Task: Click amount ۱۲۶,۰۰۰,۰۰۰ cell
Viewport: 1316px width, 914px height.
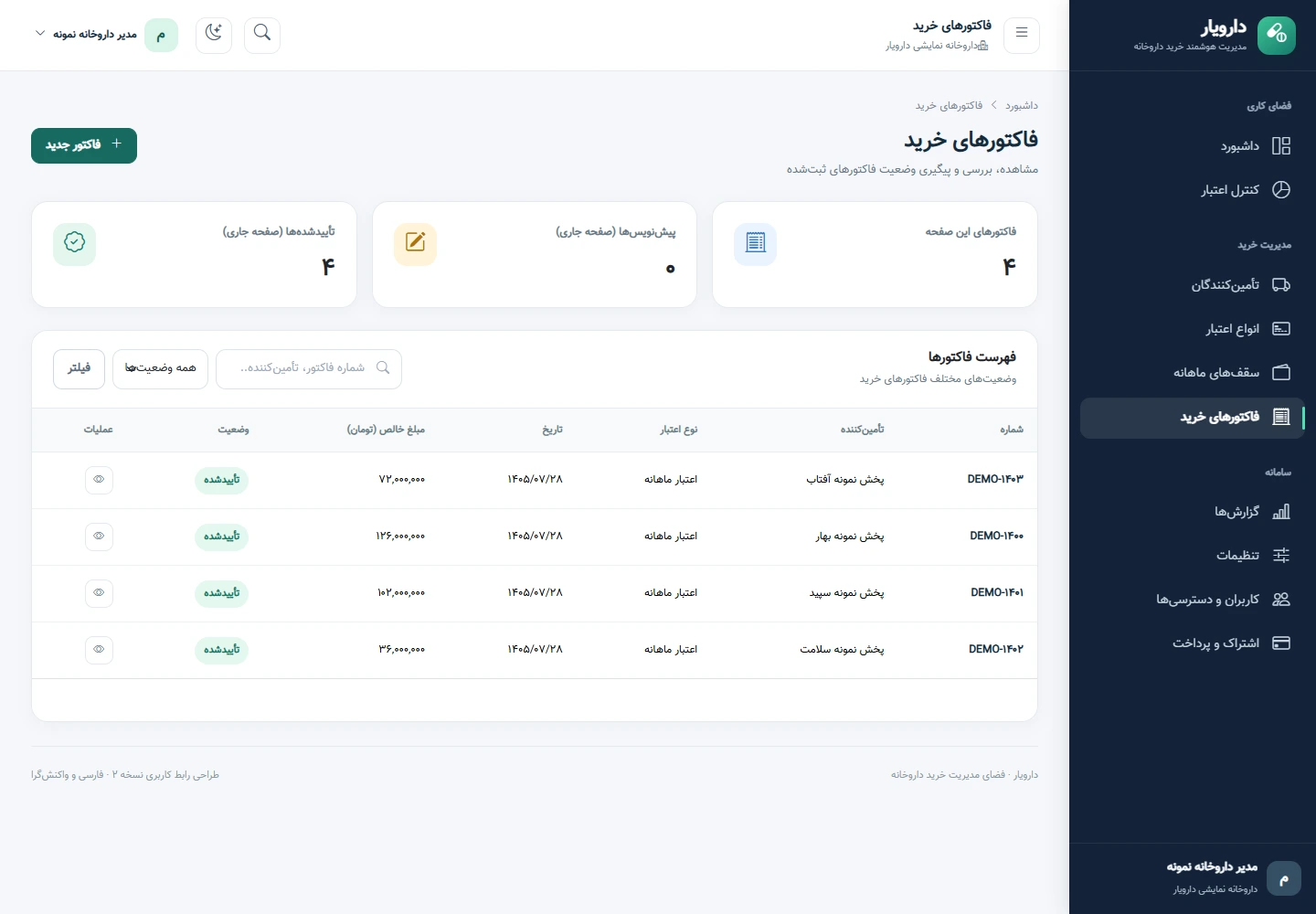Action: coord(400,537)
